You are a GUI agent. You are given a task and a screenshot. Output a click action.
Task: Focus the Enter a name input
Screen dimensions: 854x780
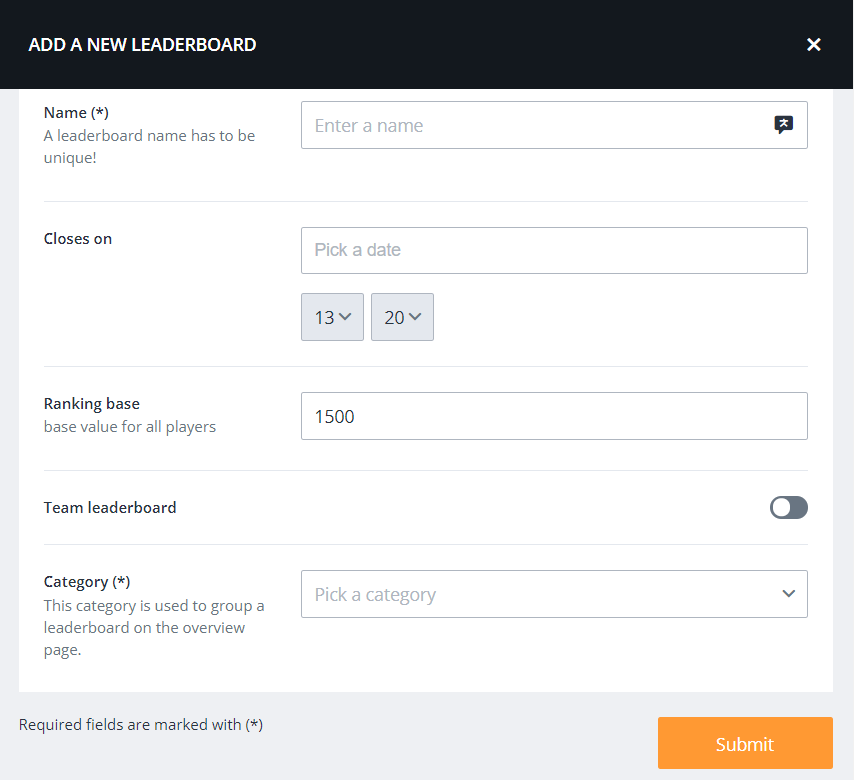(x=535, y=126)
